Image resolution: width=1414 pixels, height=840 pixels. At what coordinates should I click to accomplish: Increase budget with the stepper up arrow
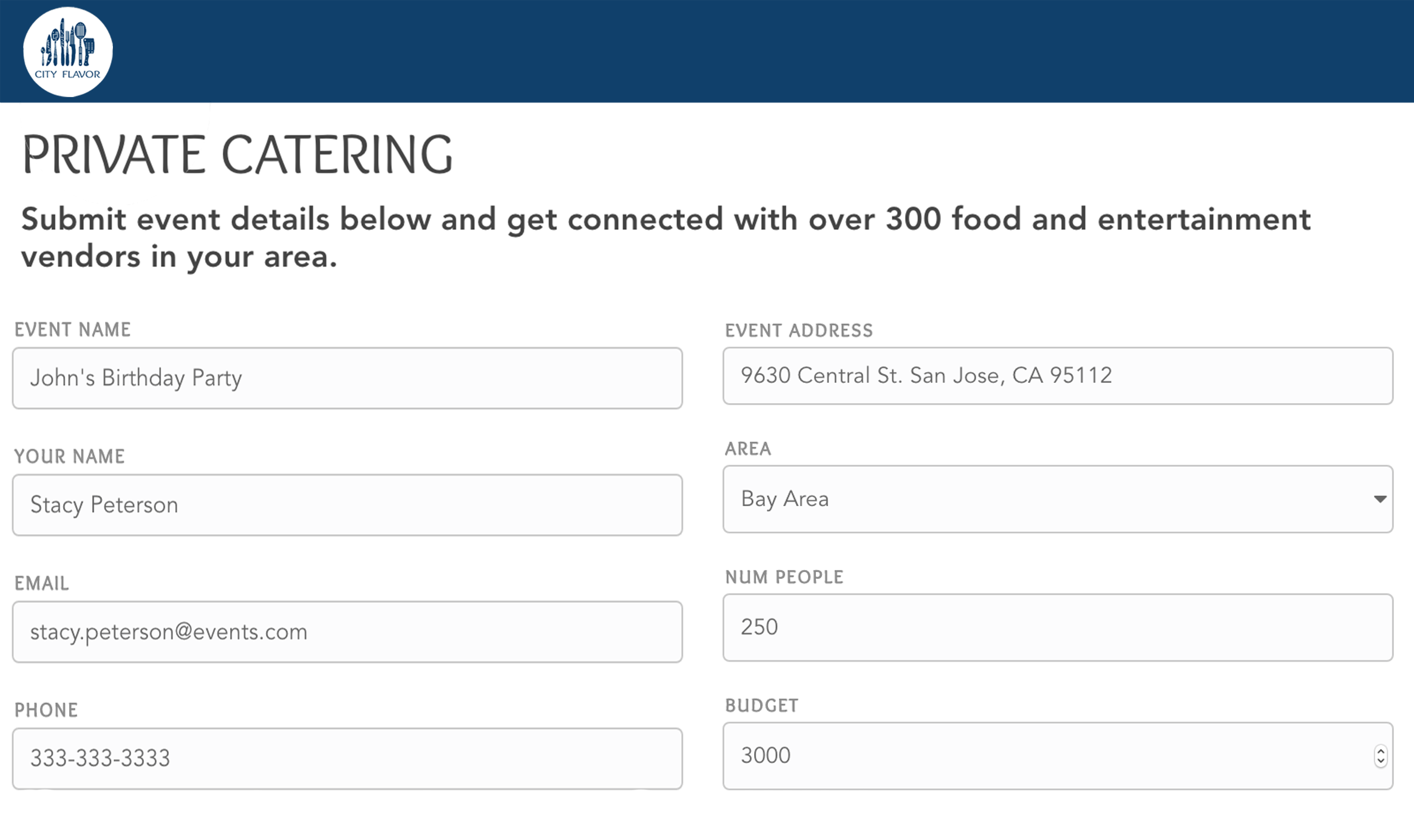1381,751
